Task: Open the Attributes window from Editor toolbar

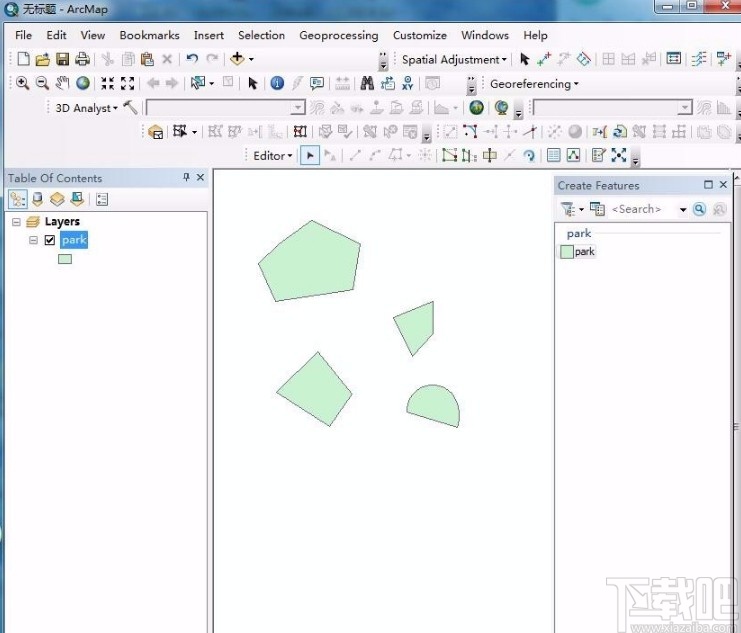Action: (x=553, y=156)
